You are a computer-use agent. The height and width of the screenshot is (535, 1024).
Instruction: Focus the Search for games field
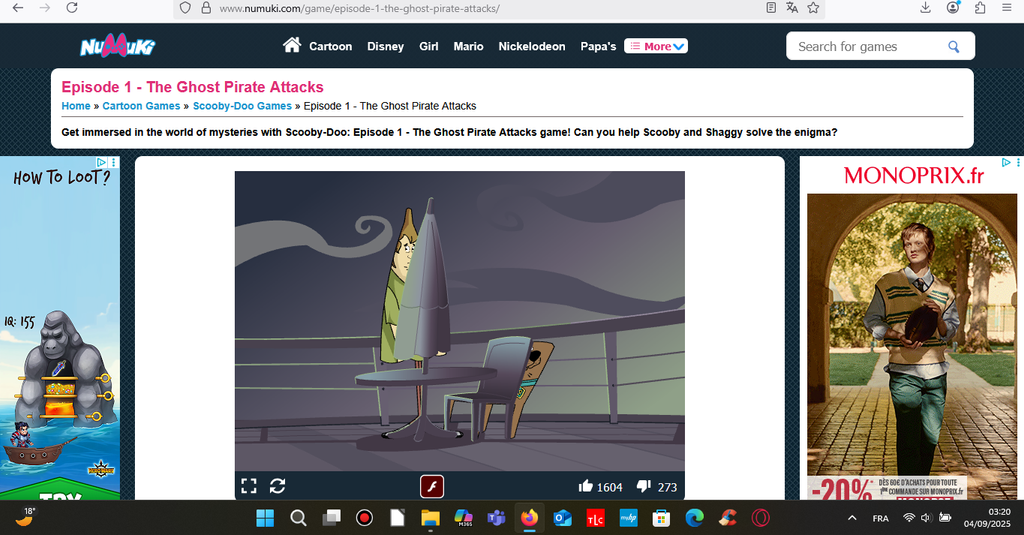click(x=865, y=46)
